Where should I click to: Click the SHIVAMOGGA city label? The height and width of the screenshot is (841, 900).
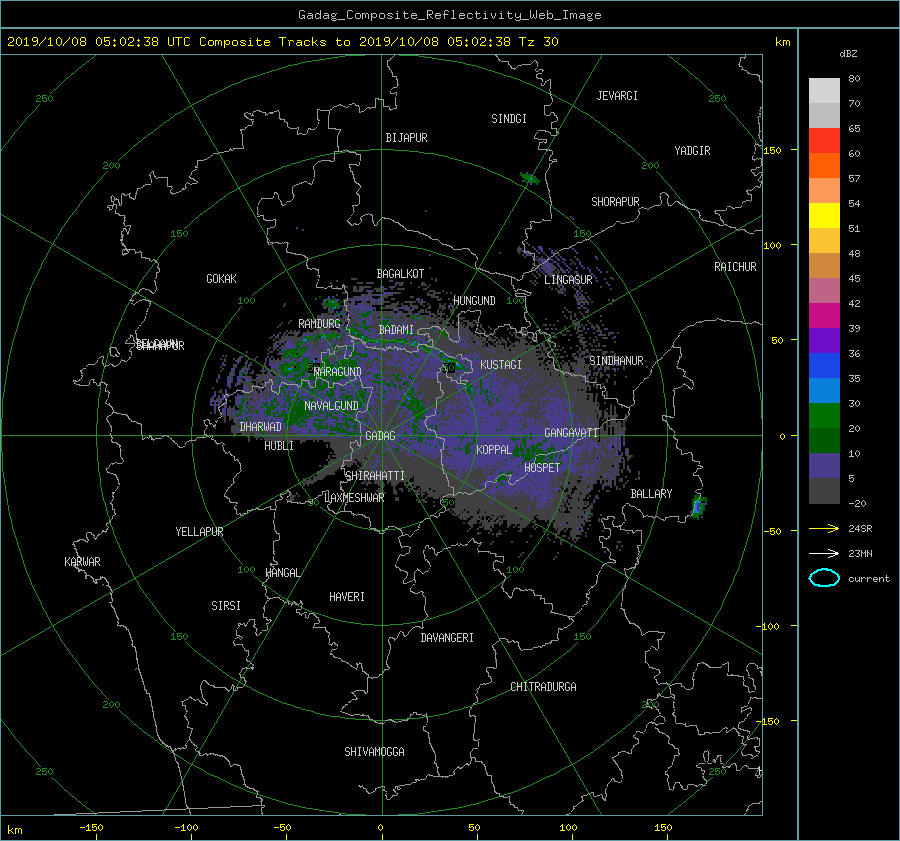click(x=374, y=752)
